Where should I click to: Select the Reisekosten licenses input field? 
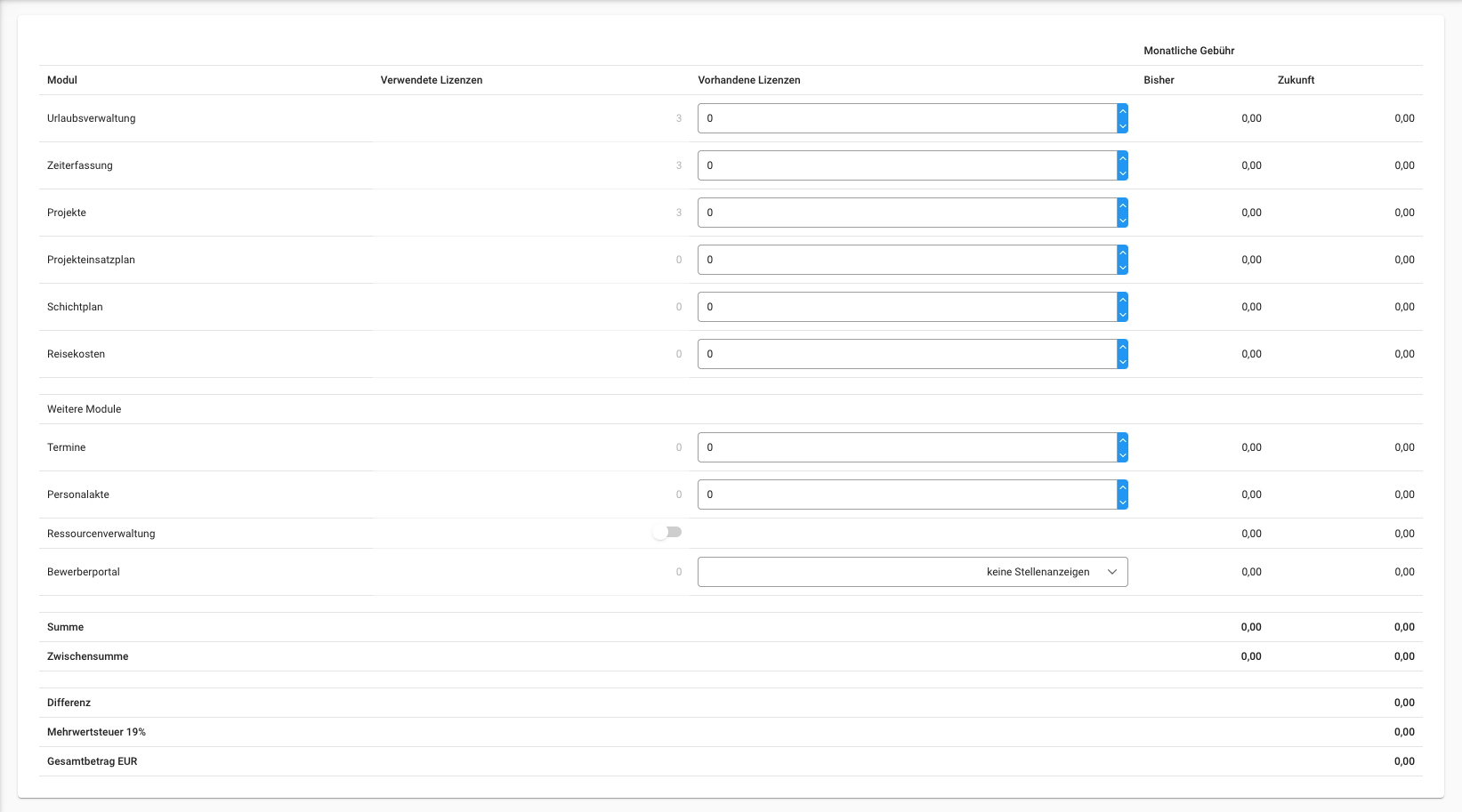[x=906, y=354]
